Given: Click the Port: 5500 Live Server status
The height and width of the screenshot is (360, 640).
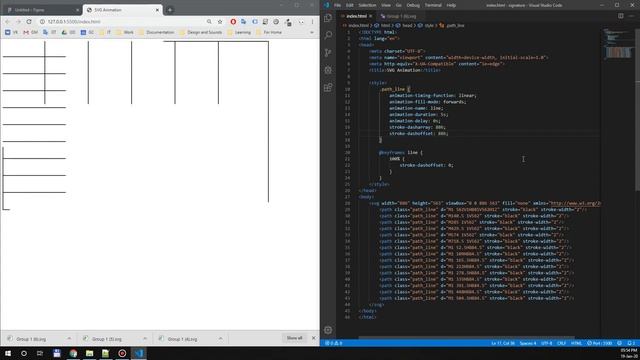Looking at the screenshot, I should point(600,343).
